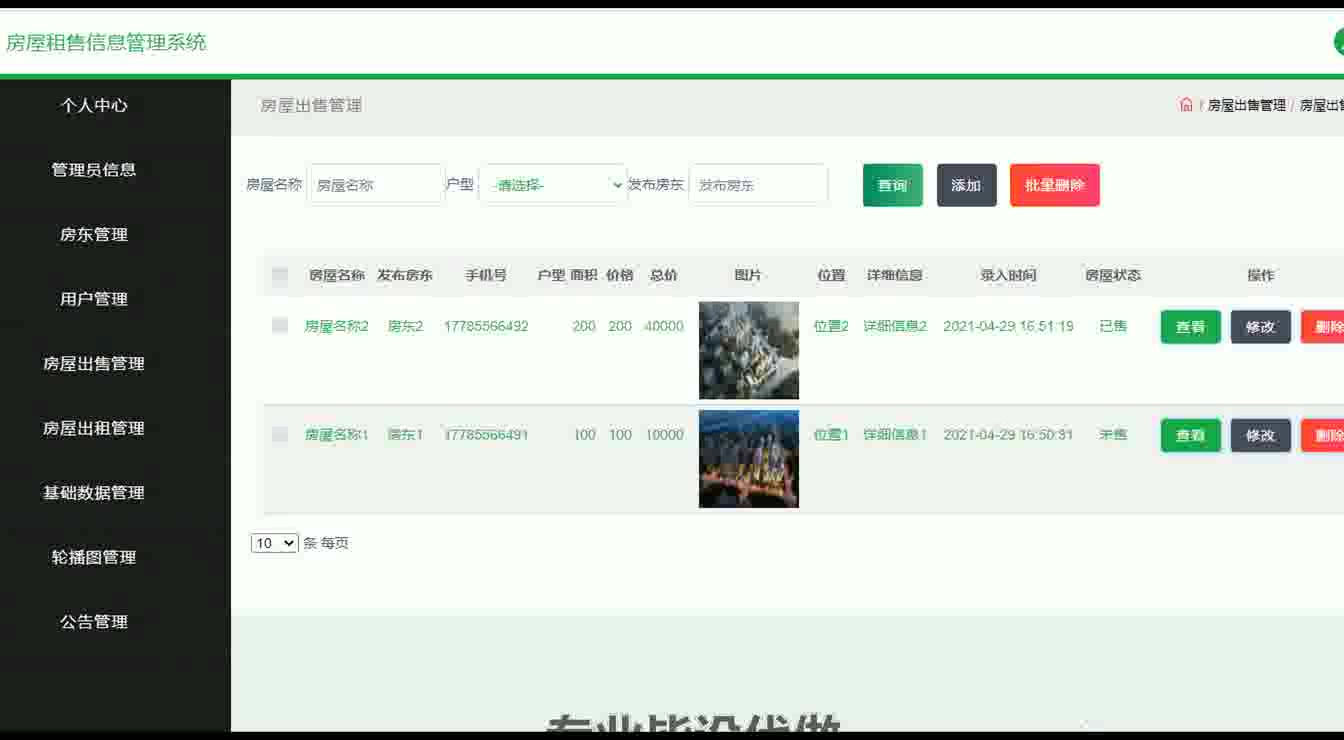Open the night city thumbnail for 房屋名称1

point(749,459)
